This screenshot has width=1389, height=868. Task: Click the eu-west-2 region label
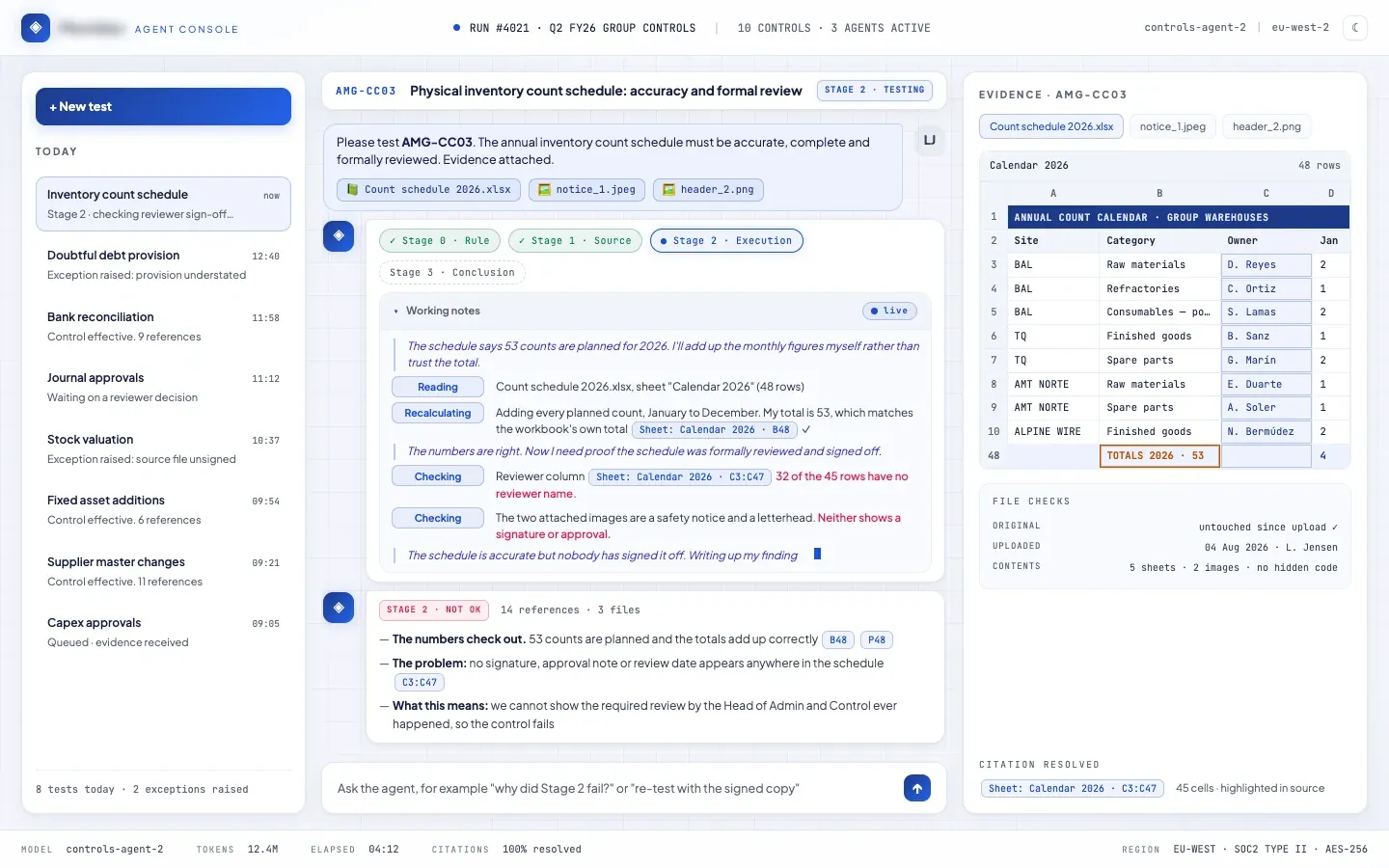(x=1300, y=28)
